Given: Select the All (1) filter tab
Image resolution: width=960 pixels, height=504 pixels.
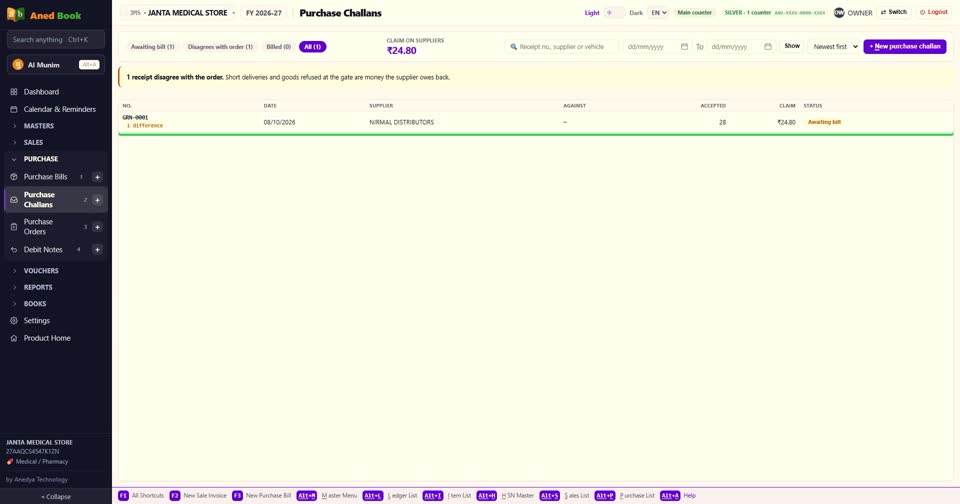Looking at the screenshot, I should [312, 47].
